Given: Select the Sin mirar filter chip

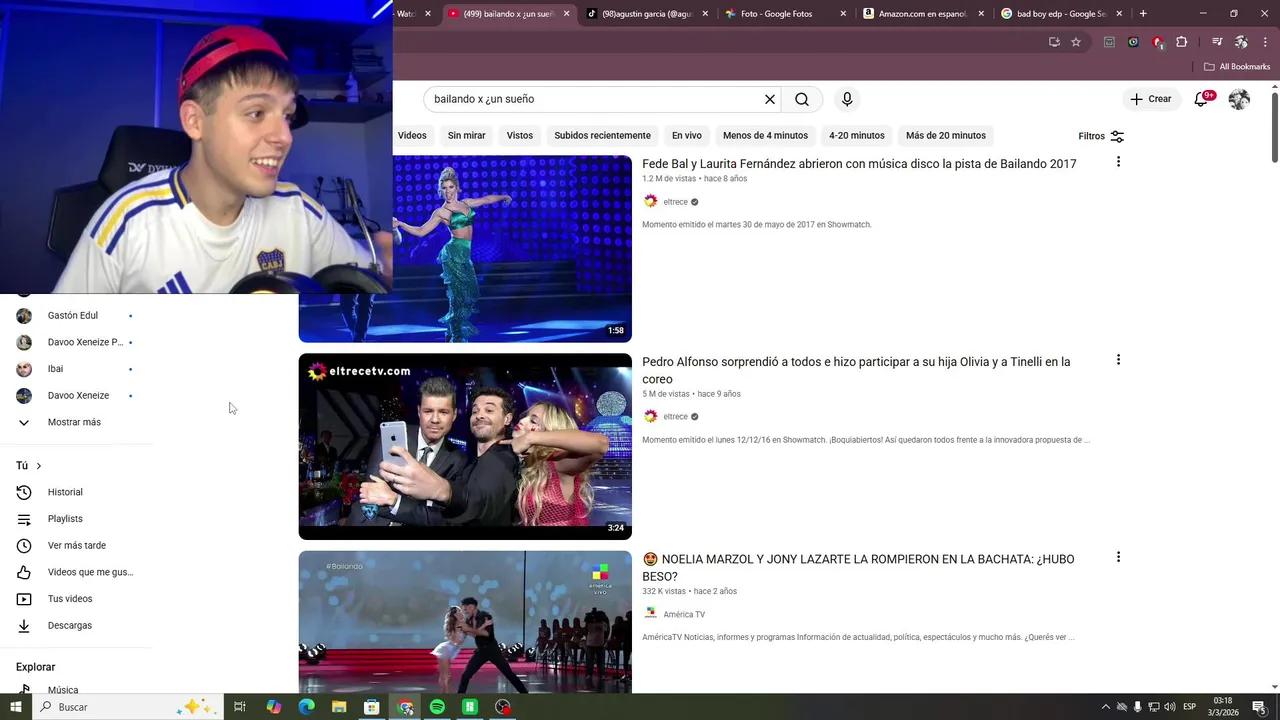Looking at the screenshot, I should click(467, 135).
